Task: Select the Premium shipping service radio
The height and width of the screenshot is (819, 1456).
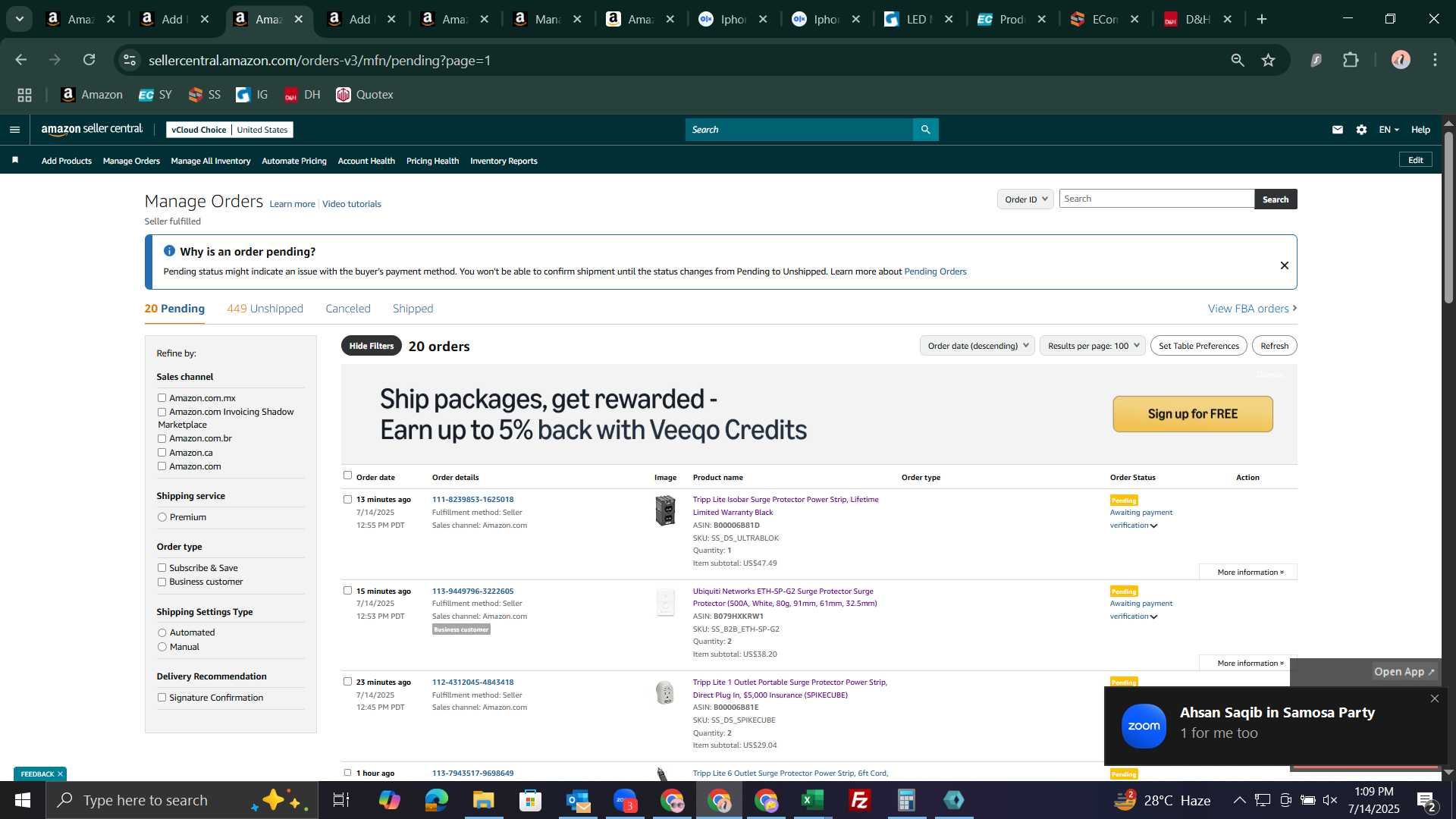Action: (162, 517)
